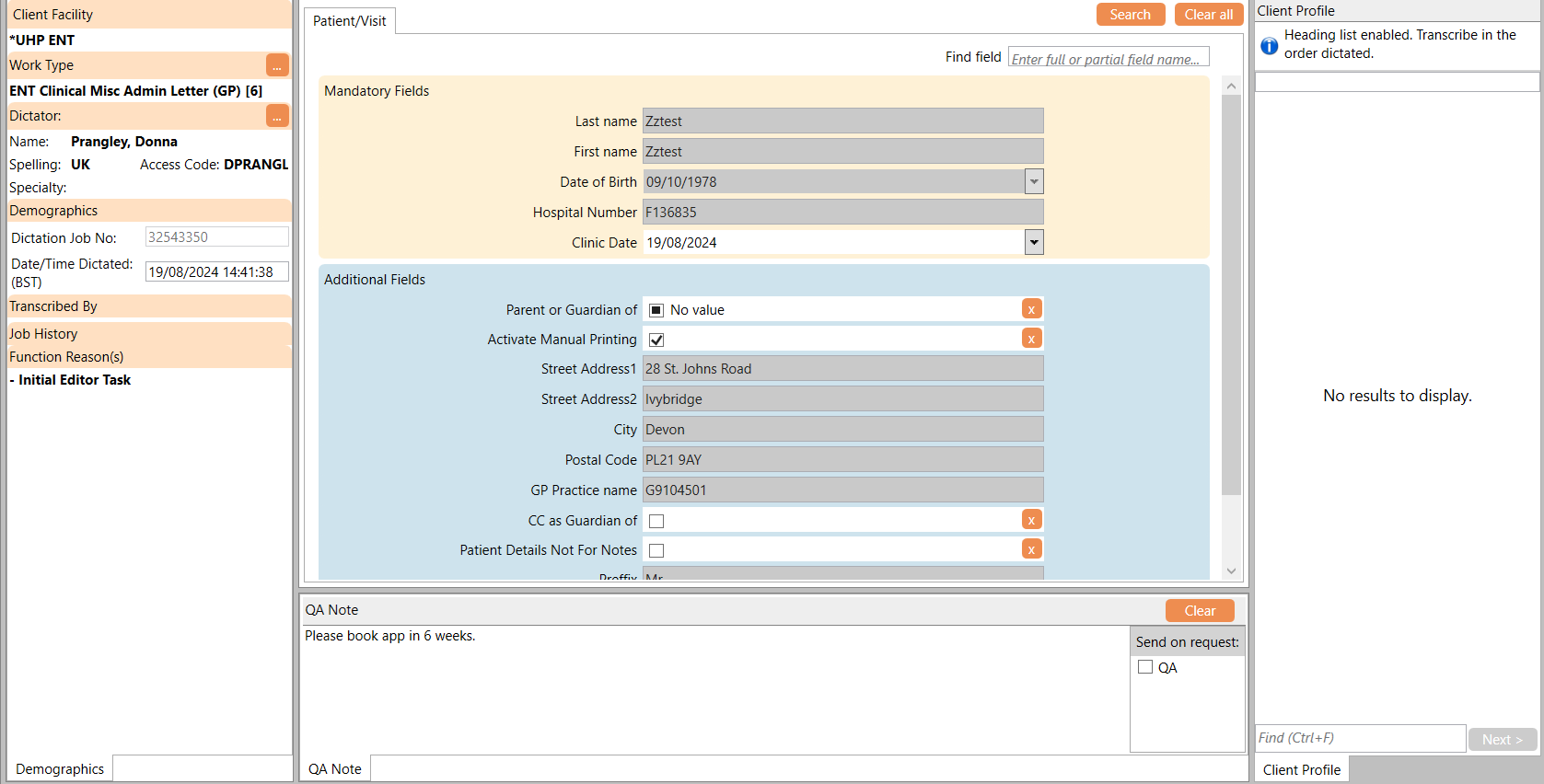Open the Date of Birth dropdown
Viewport: 1544px width, 784px height.
pos(1034,181)
